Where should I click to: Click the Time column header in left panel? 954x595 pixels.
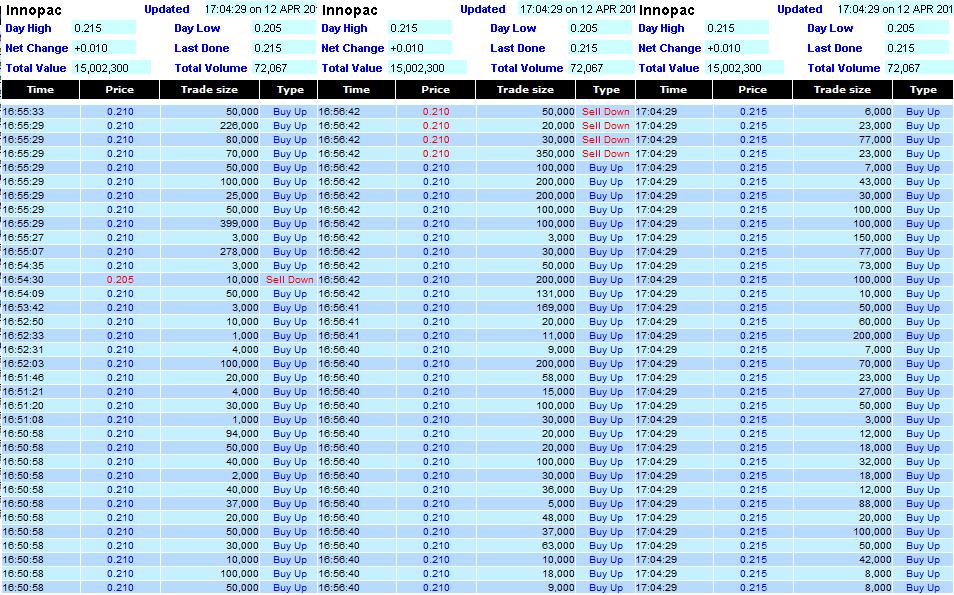[40, 90]
